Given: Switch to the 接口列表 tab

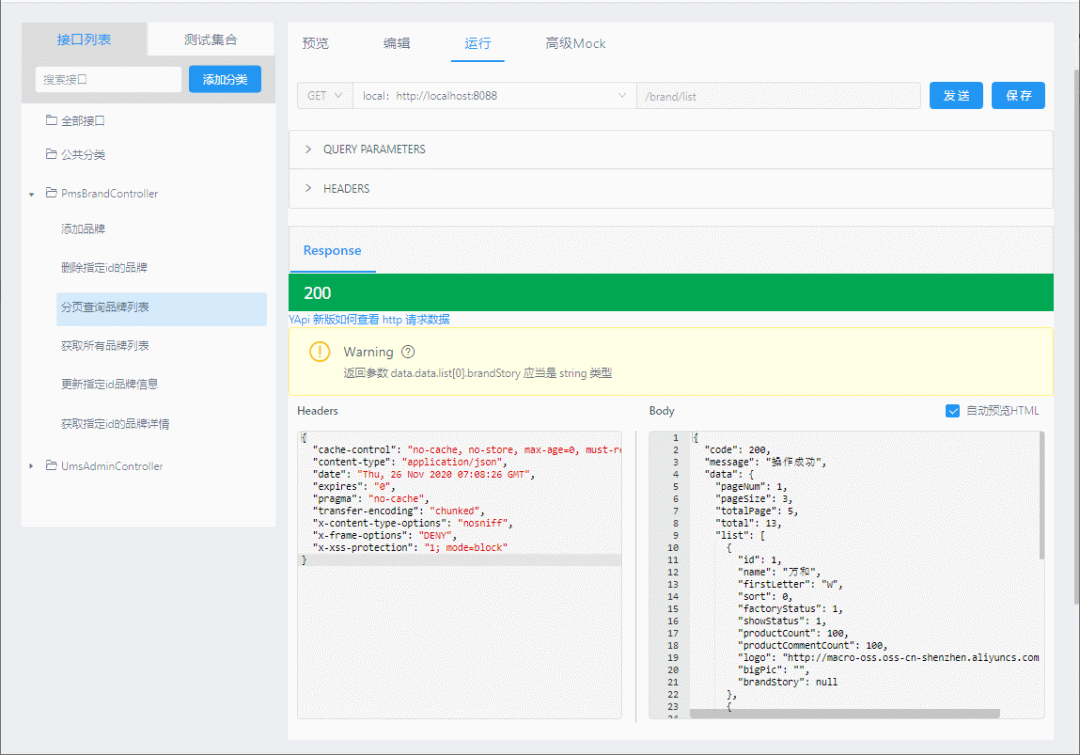Looking at the screenshot, I should [84, 39].
